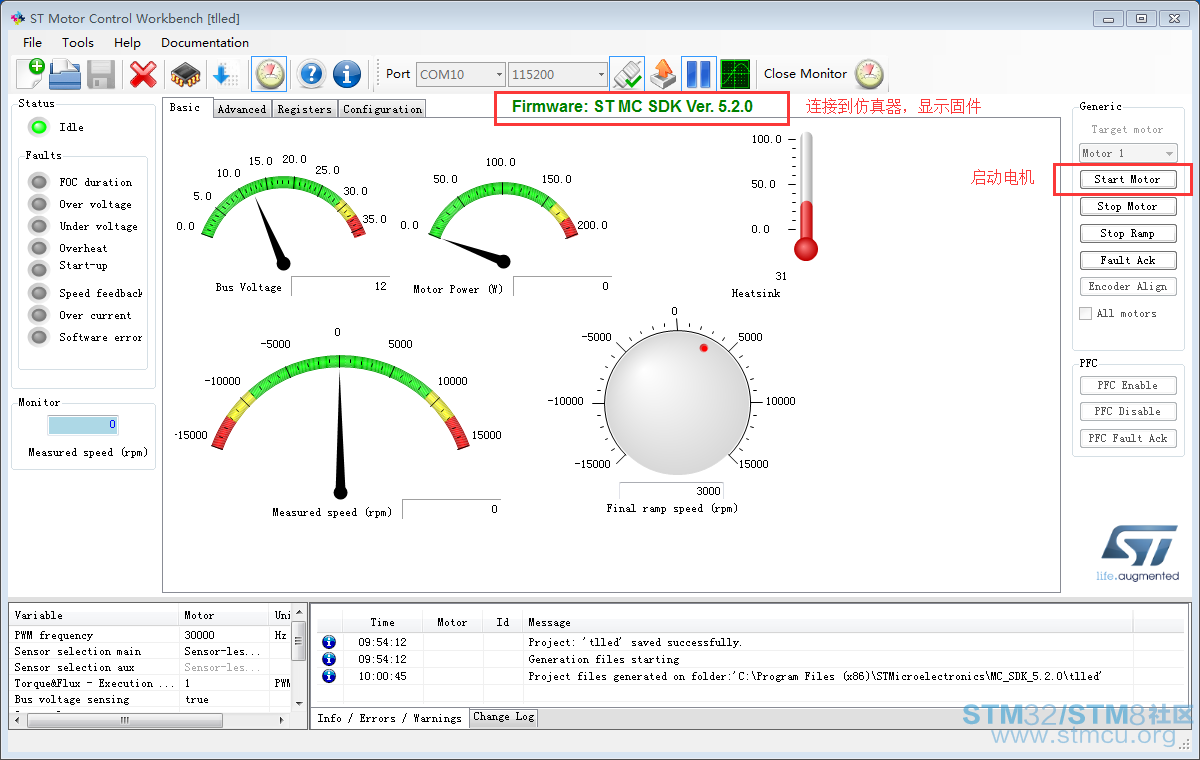This screenshot has height=760, width=1200.
Task: Create a new project with the toolbar icon
Action: 30,74
